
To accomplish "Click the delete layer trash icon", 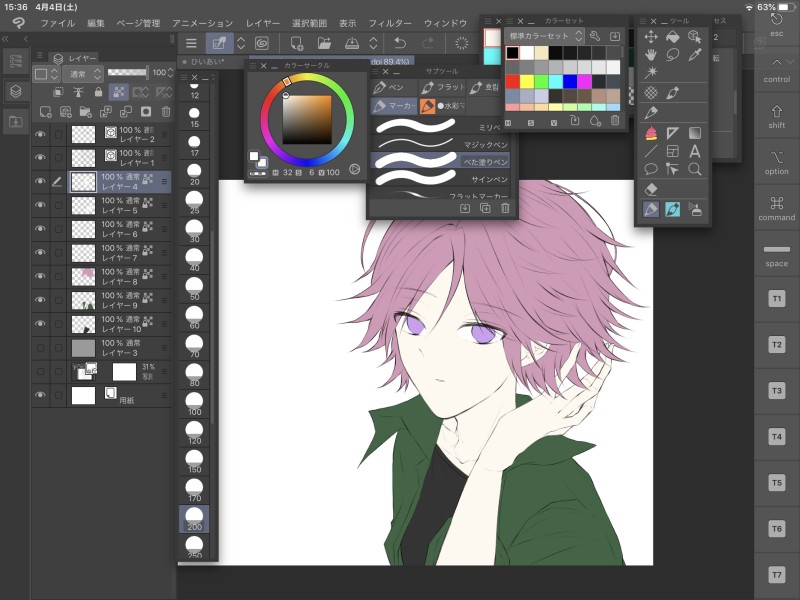I will (166, 112).
